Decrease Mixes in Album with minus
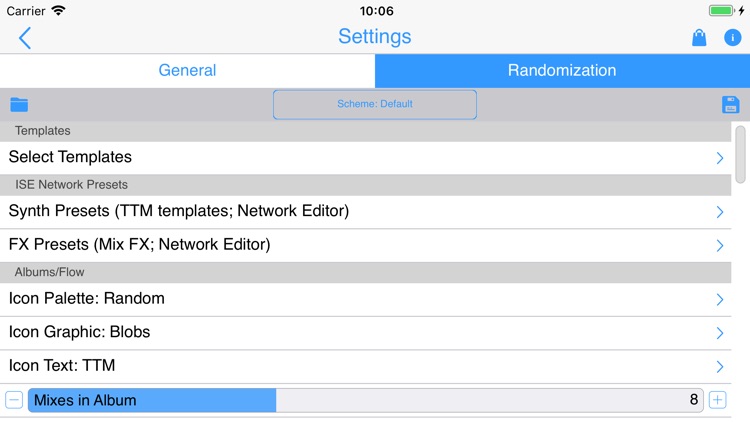Screen dimensions: 750x422 tap(14, 400)
